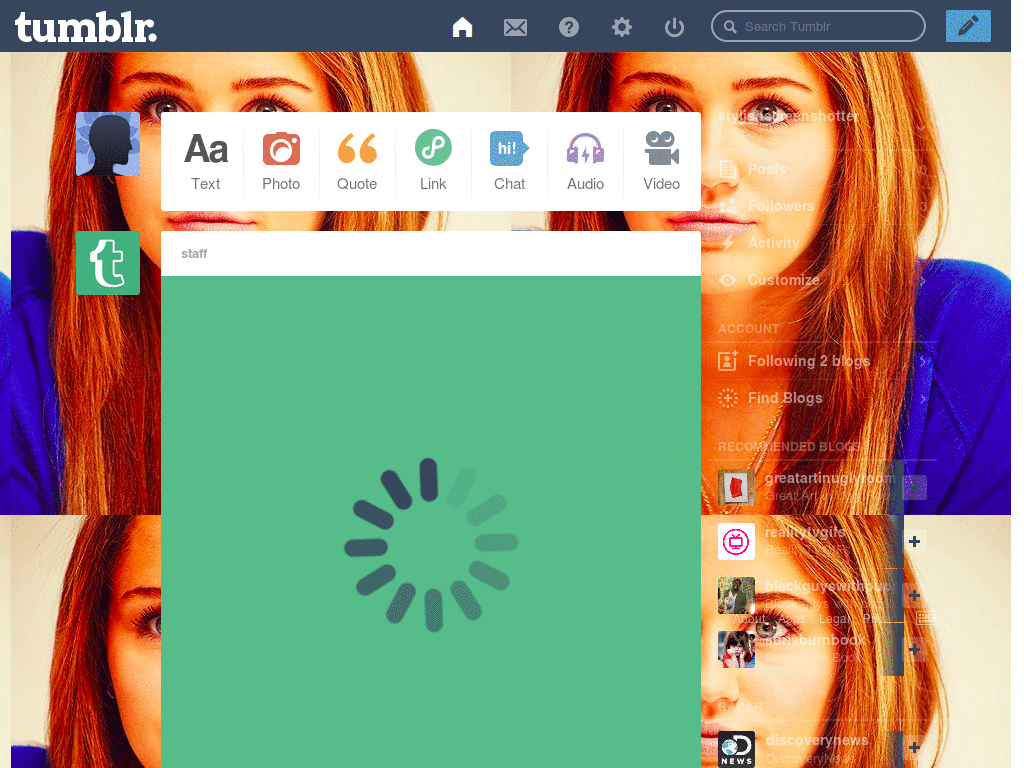Image resolution: width=1024 pixels, height=768 pixels.
Task: Click Discovery News logo avatar
Action: click(x=736, y=749)
